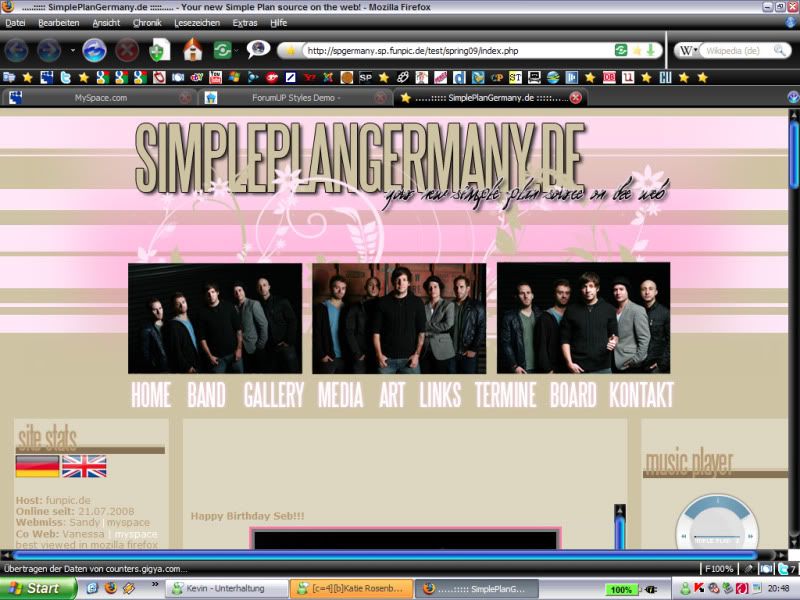
Task: Click the ART navigation link
Action: (392, 394)
